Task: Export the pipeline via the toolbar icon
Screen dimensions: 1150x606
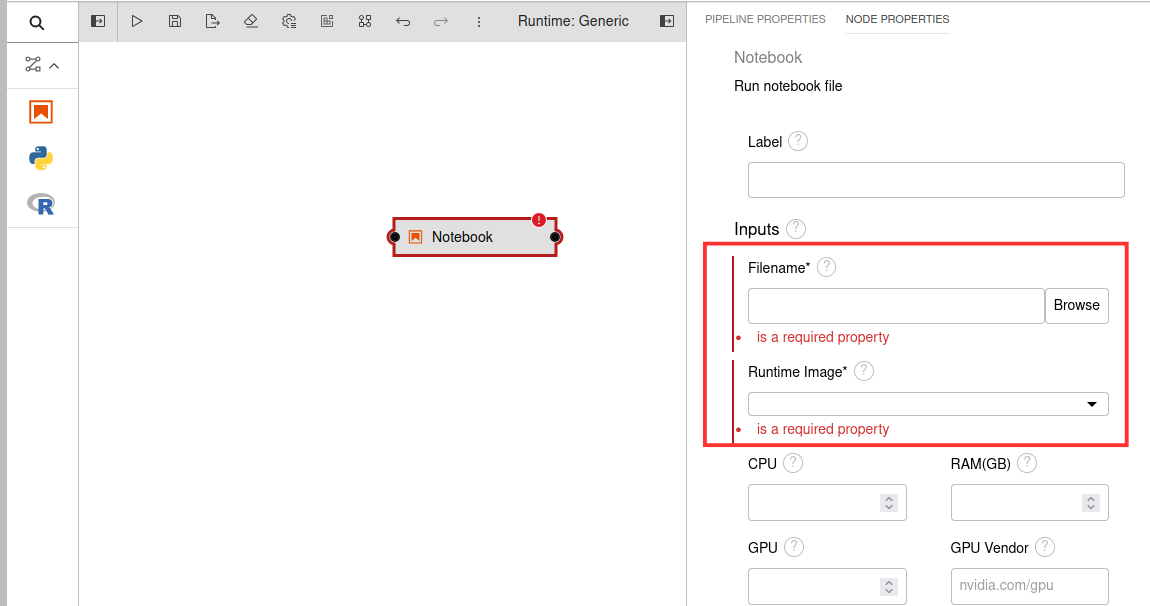Action: click(x=212, y=21)
